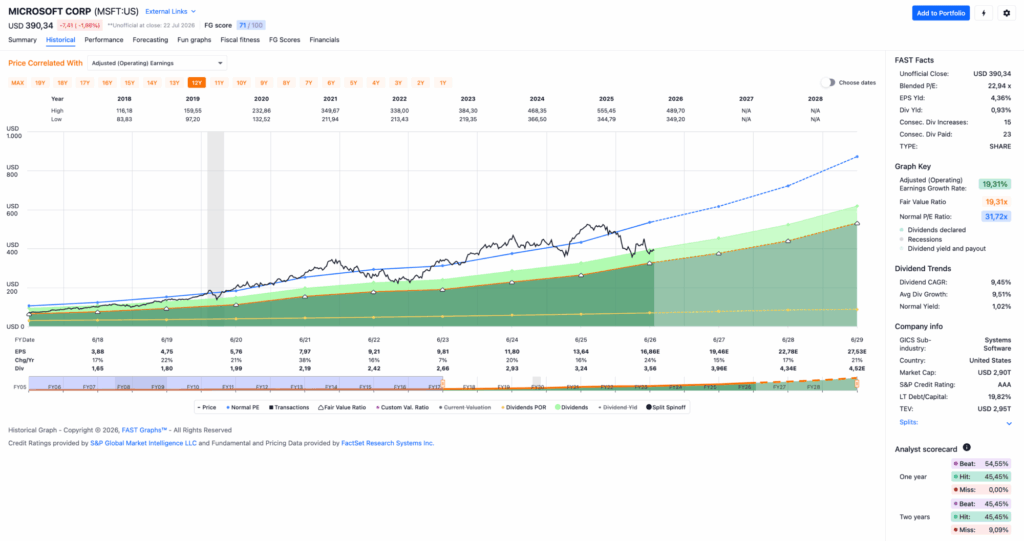
Task: Click Div value 3,24 for 6/25
Action: tap(581, 369)
